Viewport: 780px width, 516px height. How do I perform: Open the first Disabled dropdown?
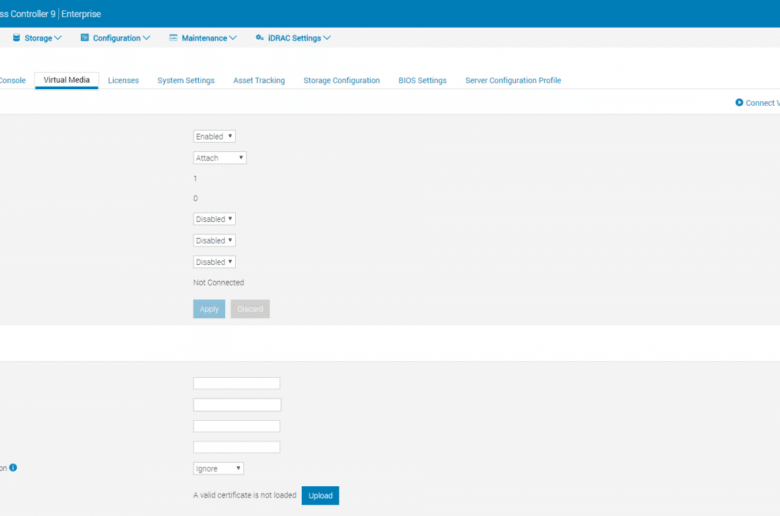click(214, 219)
